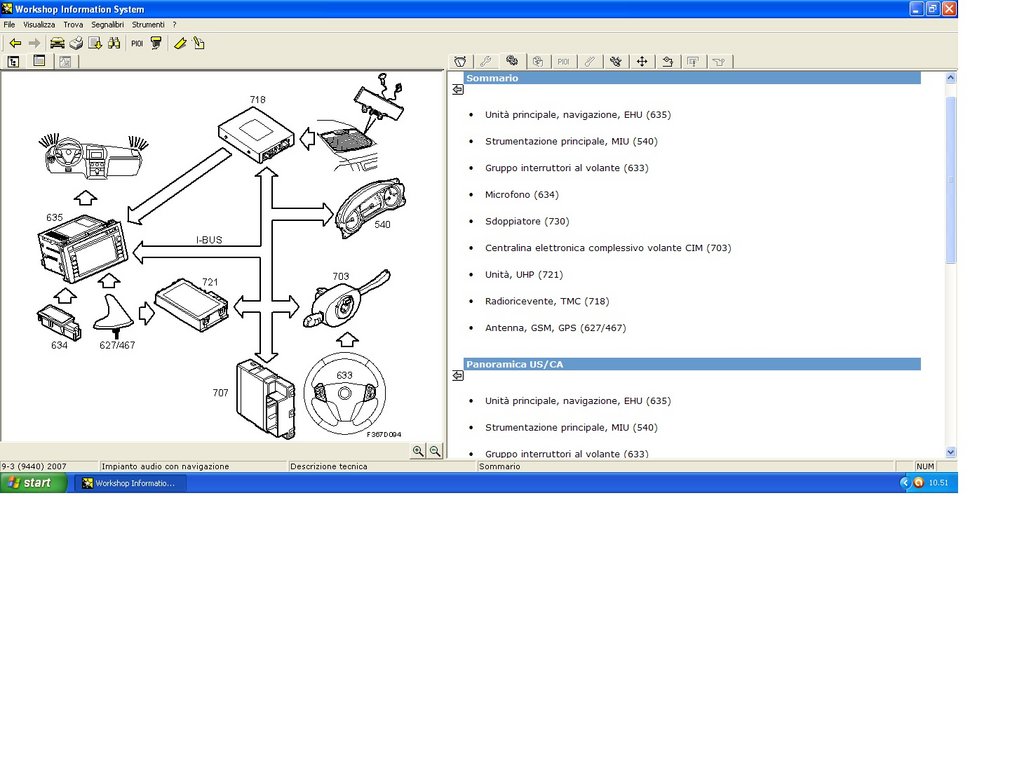
Task: Click the return icon below Sommario heading
Action: 458,89
